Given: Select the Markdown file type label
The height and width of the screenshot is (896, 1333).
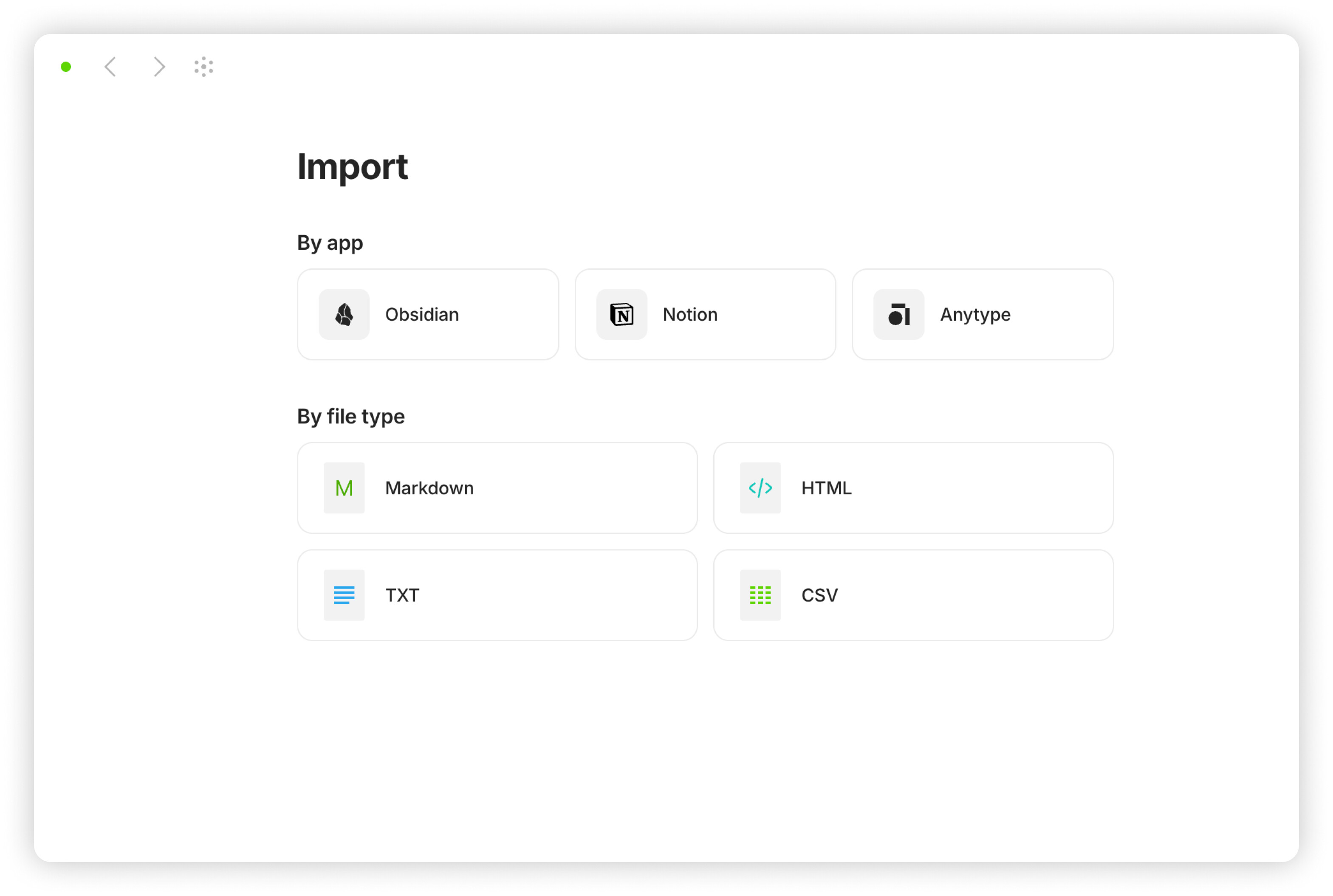Looking at the screenshot, I should (429, 488).
